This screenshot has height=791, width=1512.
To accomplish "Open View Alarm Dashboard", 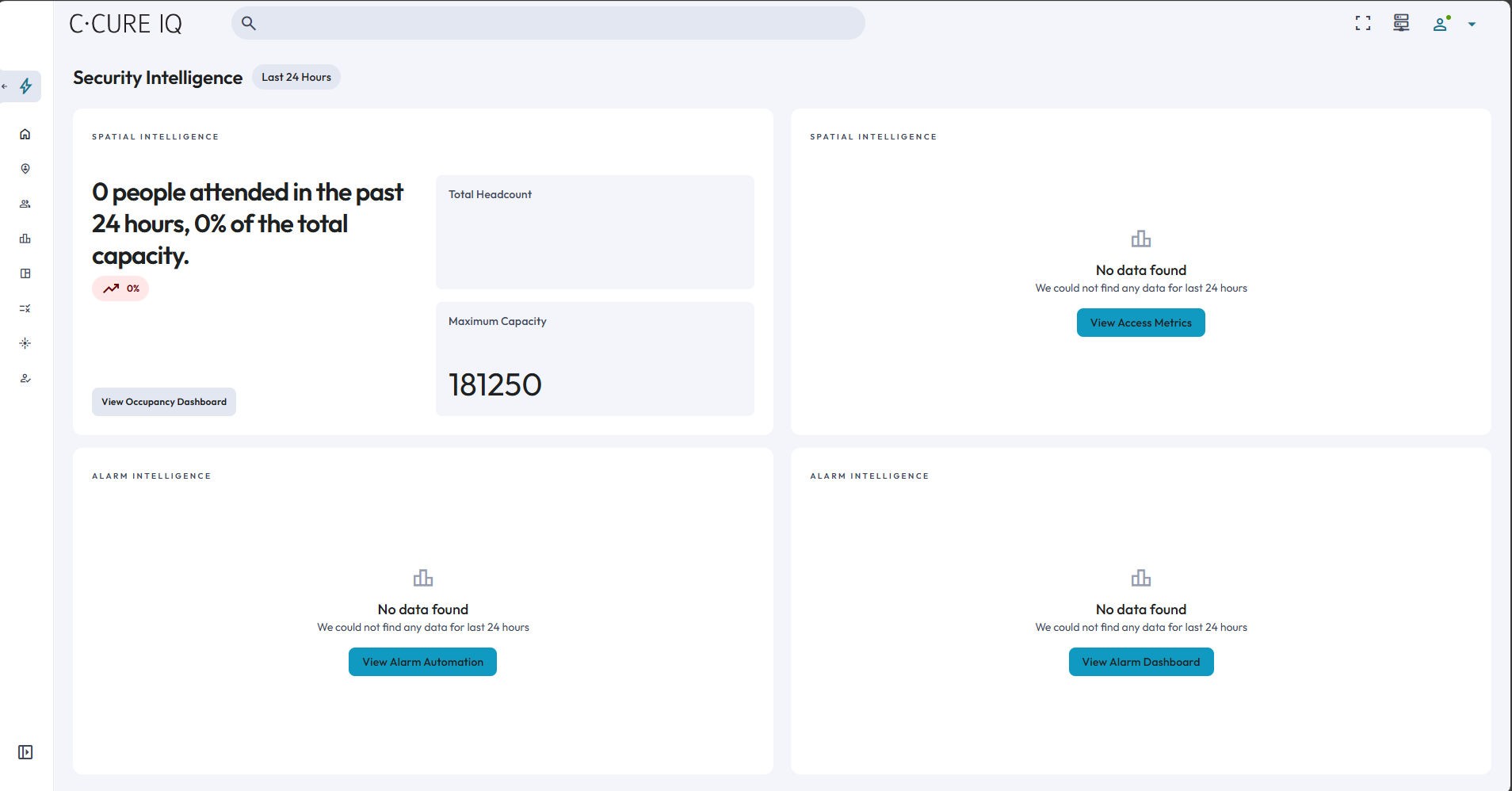I will pyautogui.click(x=1140, y=662).
